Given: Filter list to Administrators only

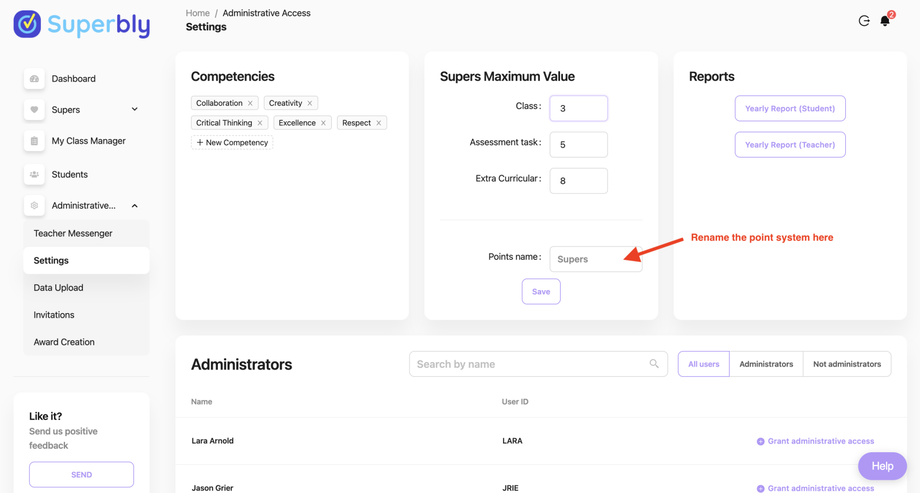Looking at the screenshot, I should (766, 364).
